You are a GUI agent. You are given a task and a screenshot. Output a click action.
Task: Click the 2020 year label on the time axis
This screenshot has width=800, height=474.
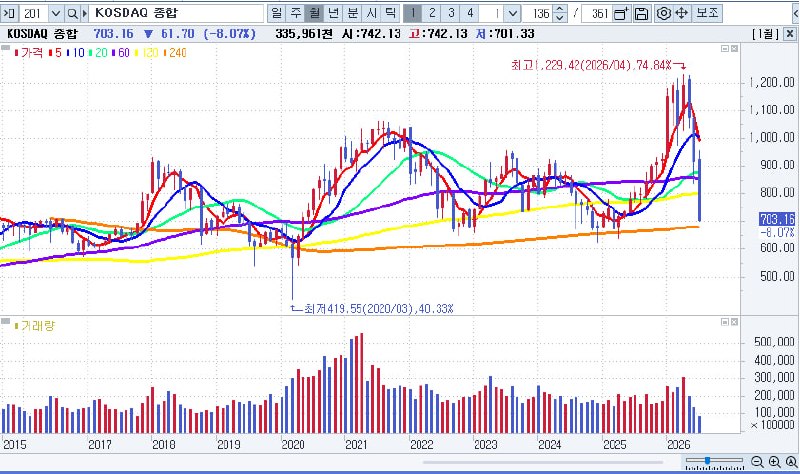point(293,444)
